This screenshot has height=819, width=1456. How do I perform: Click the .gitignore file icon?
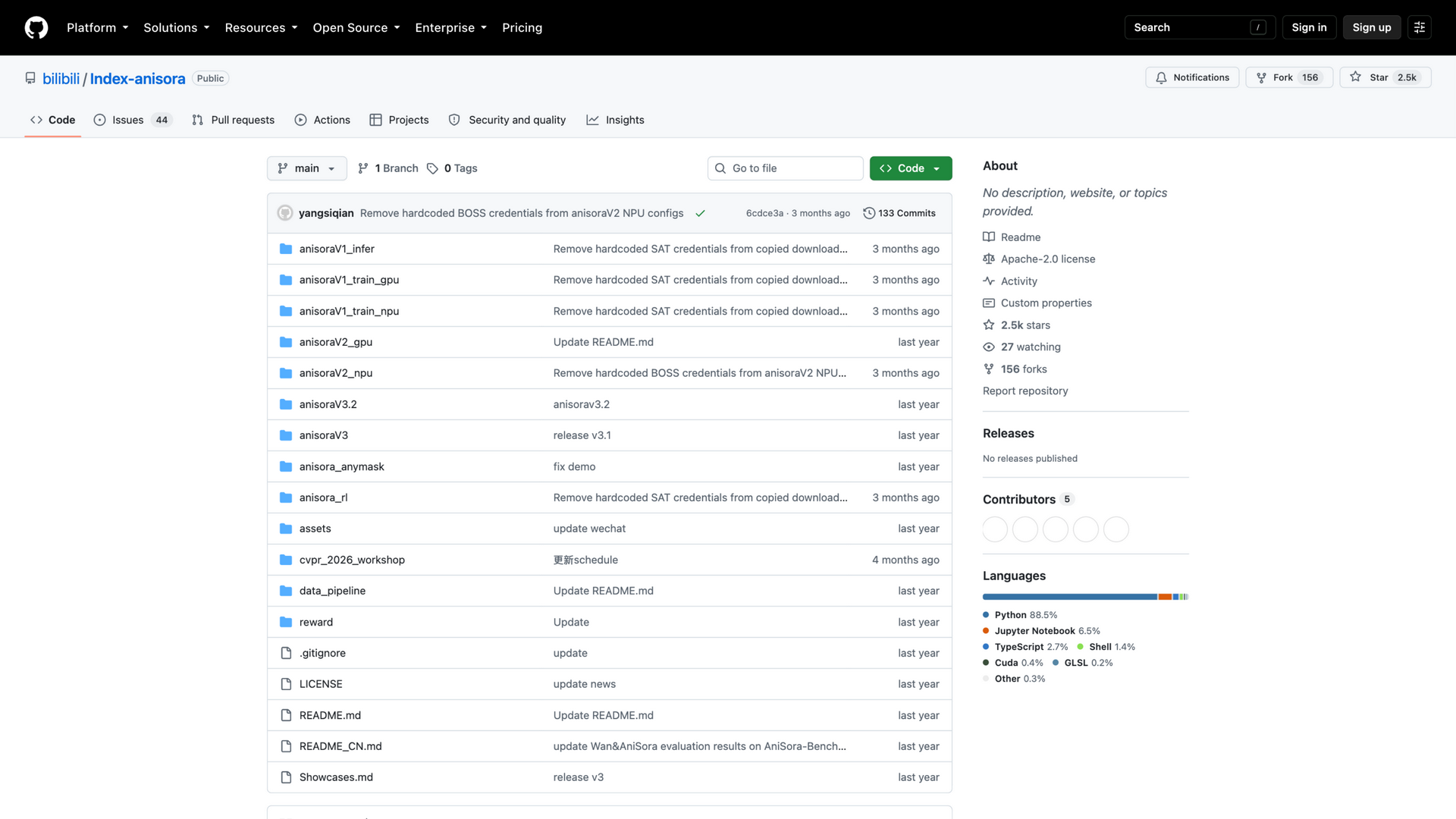[x=286, y=653]
